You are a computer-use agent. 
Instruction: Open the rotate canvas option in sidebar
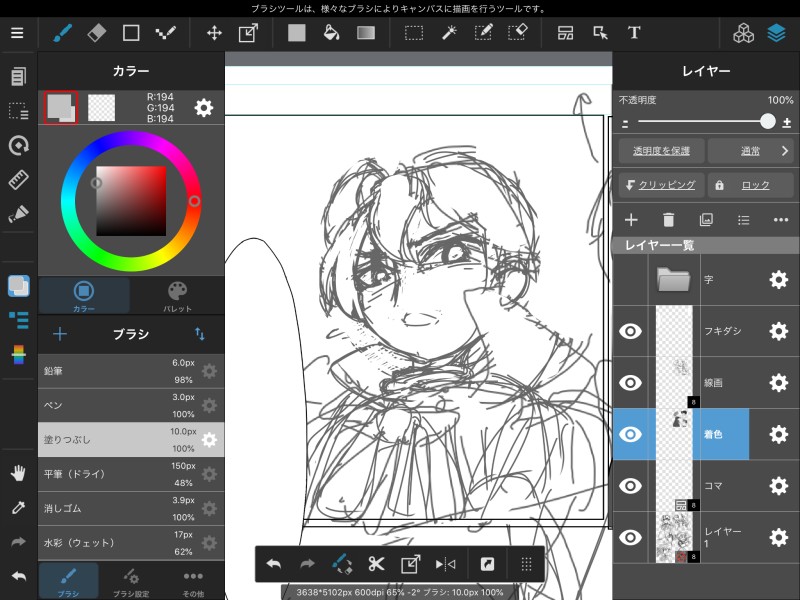click(18, 145)
